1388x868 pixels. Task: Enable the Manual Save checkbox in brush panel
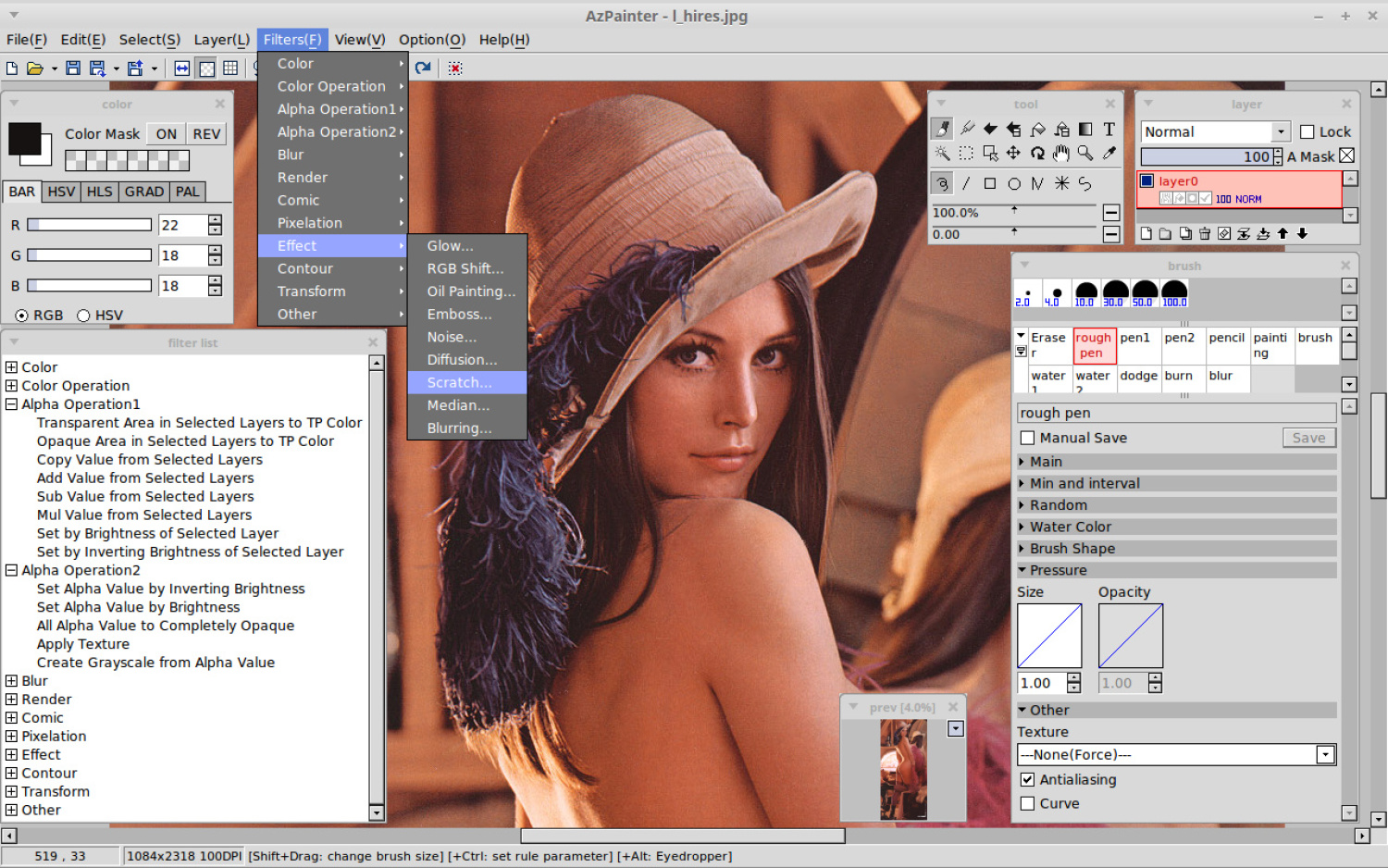(1027, 438)
